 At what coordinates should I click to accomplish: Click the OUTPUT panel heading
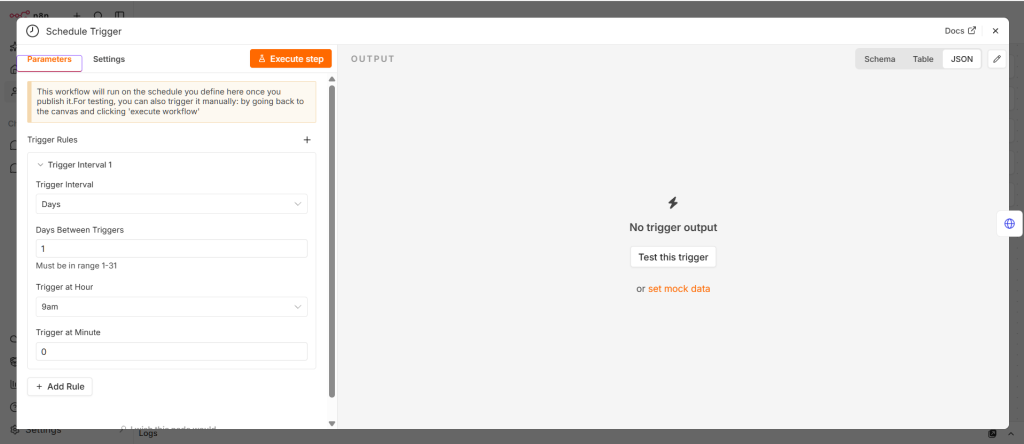pos(373,59)
